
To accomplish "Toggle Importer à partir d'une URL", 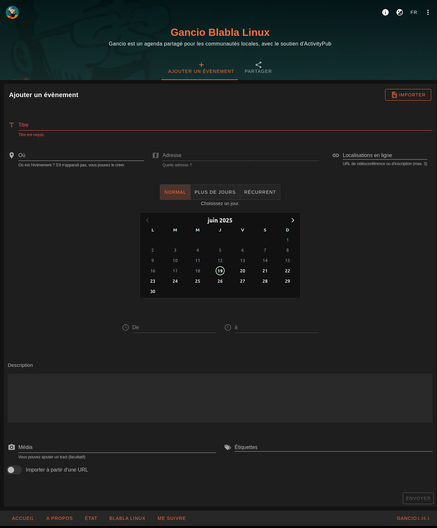I will pos(14,470).
